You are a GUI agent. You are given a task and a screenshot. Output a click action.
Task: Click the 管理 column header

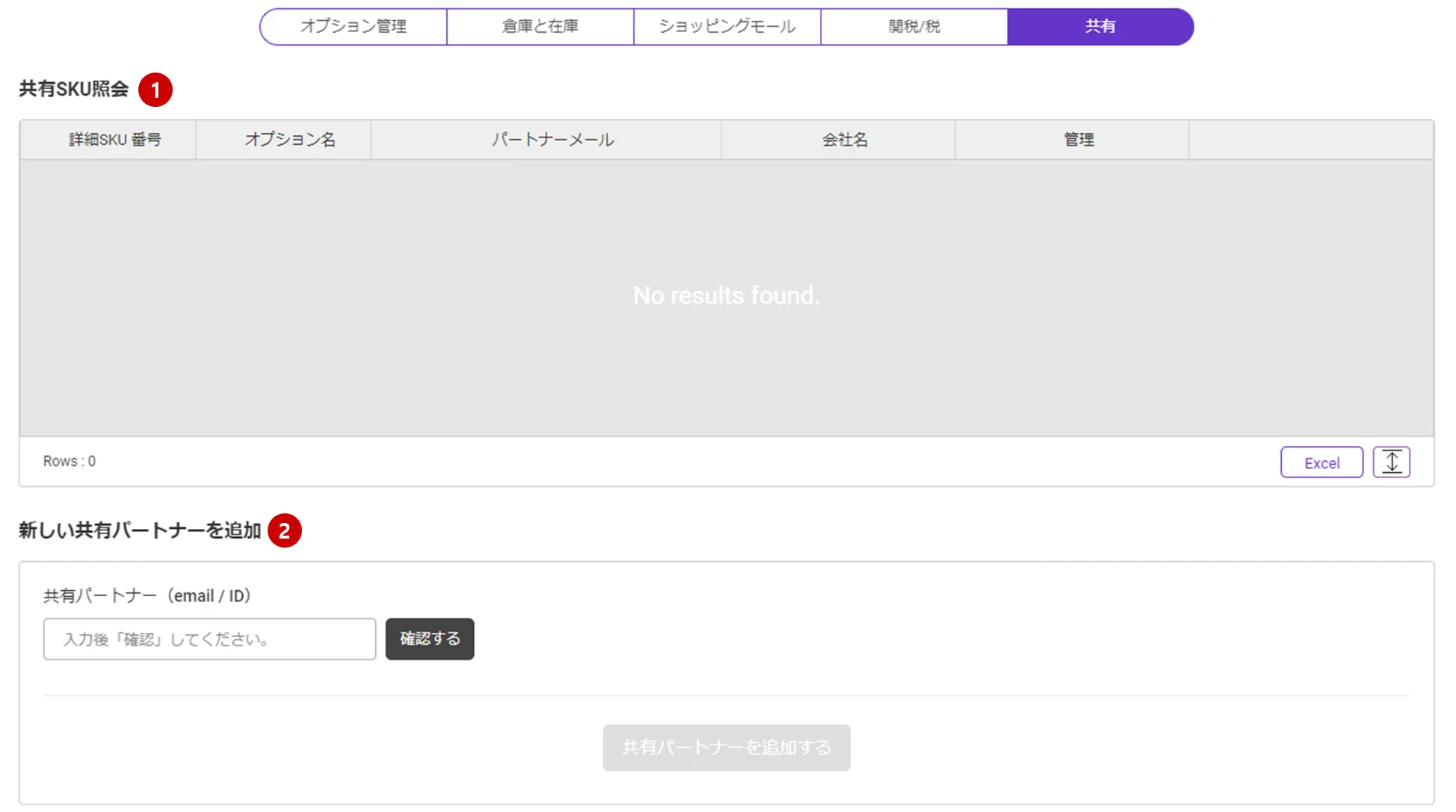tap(1079, 140)
